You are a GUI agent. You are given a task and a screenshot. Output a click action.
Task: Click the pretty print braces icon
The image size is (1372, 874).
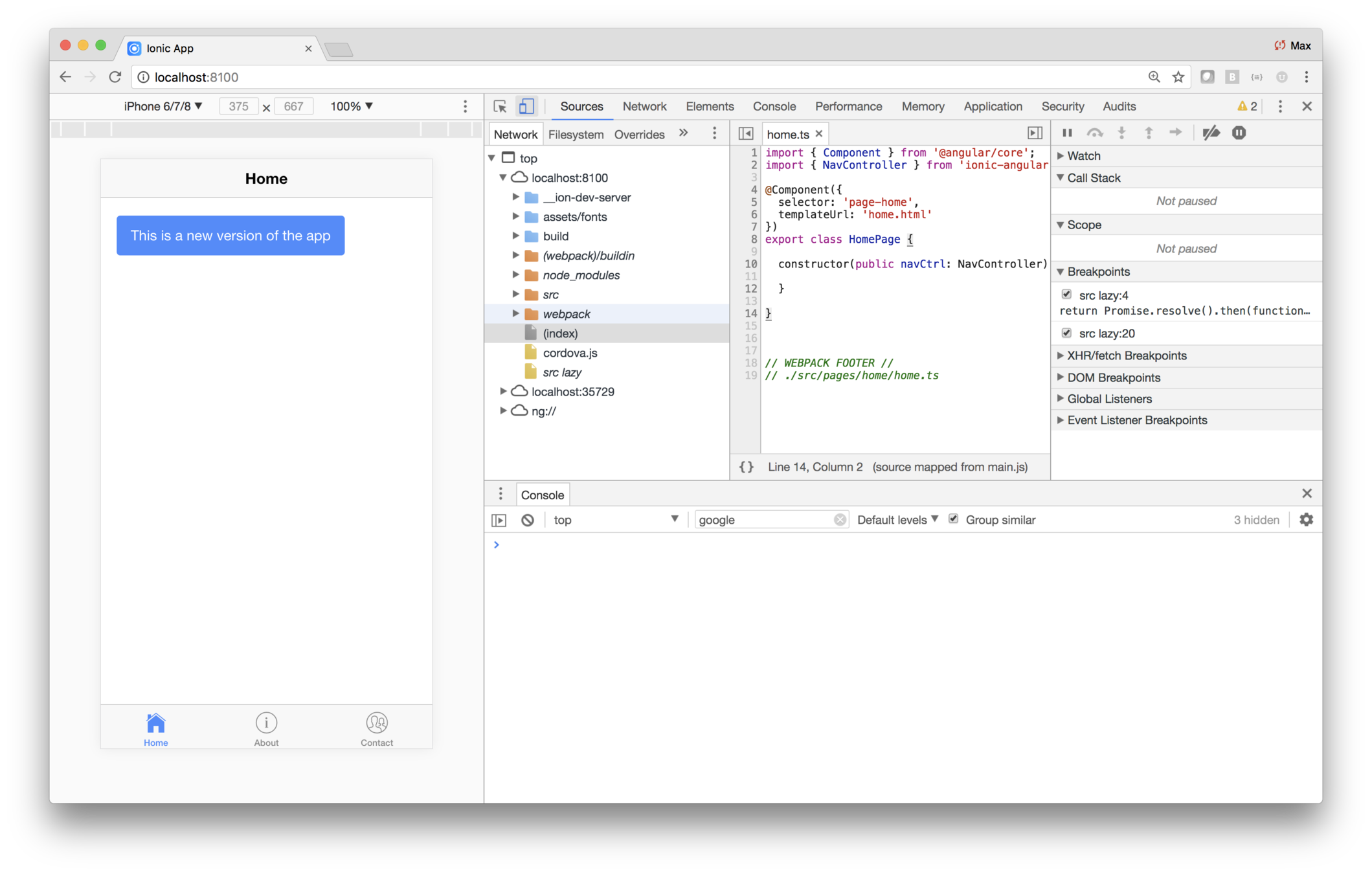point(747,467)
